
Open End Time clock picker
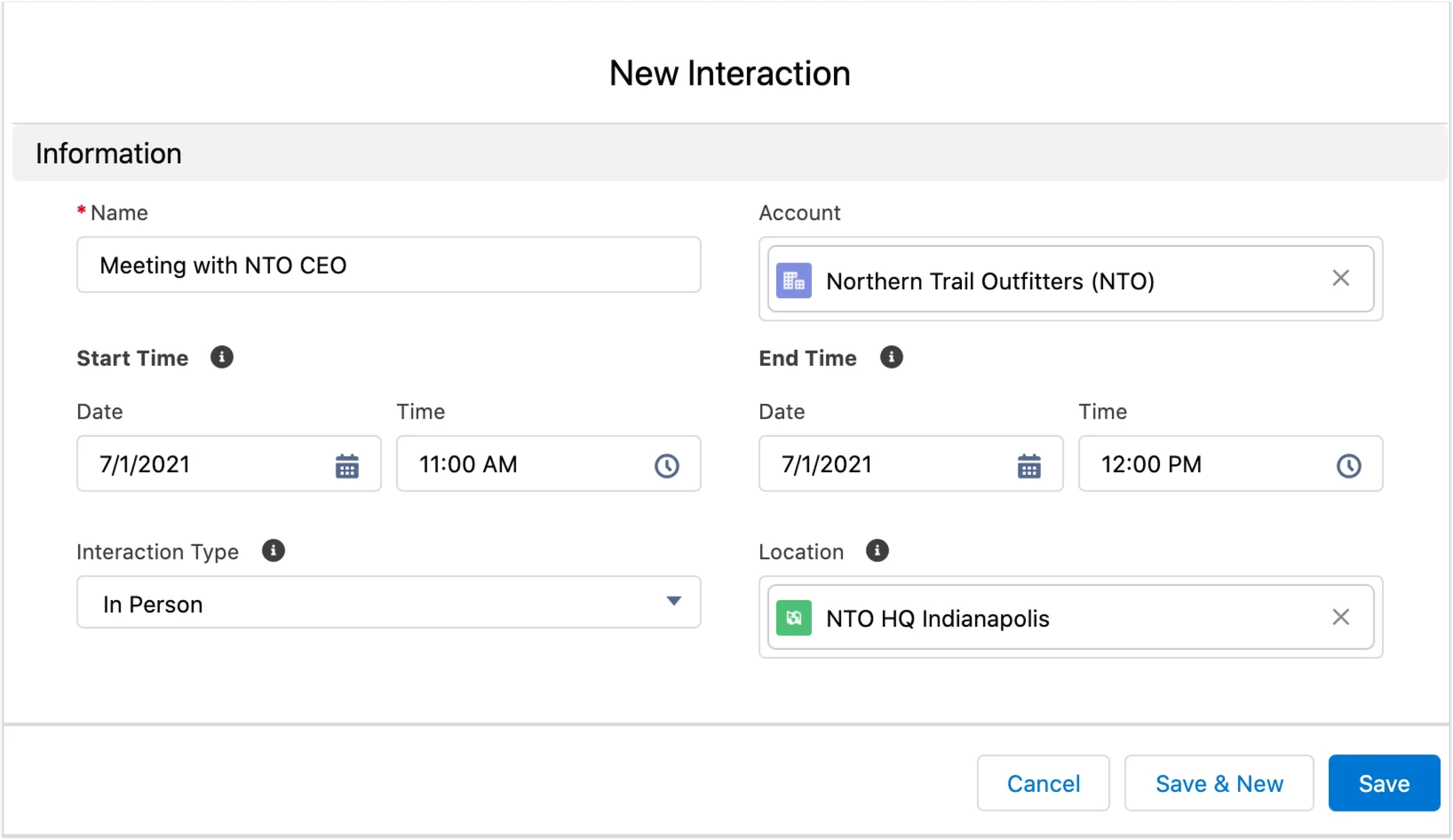1348,466
